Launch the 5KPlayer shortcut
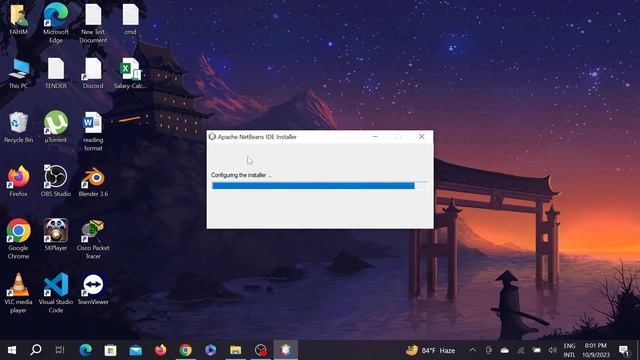640x360 pixels. tap(56, 235)
